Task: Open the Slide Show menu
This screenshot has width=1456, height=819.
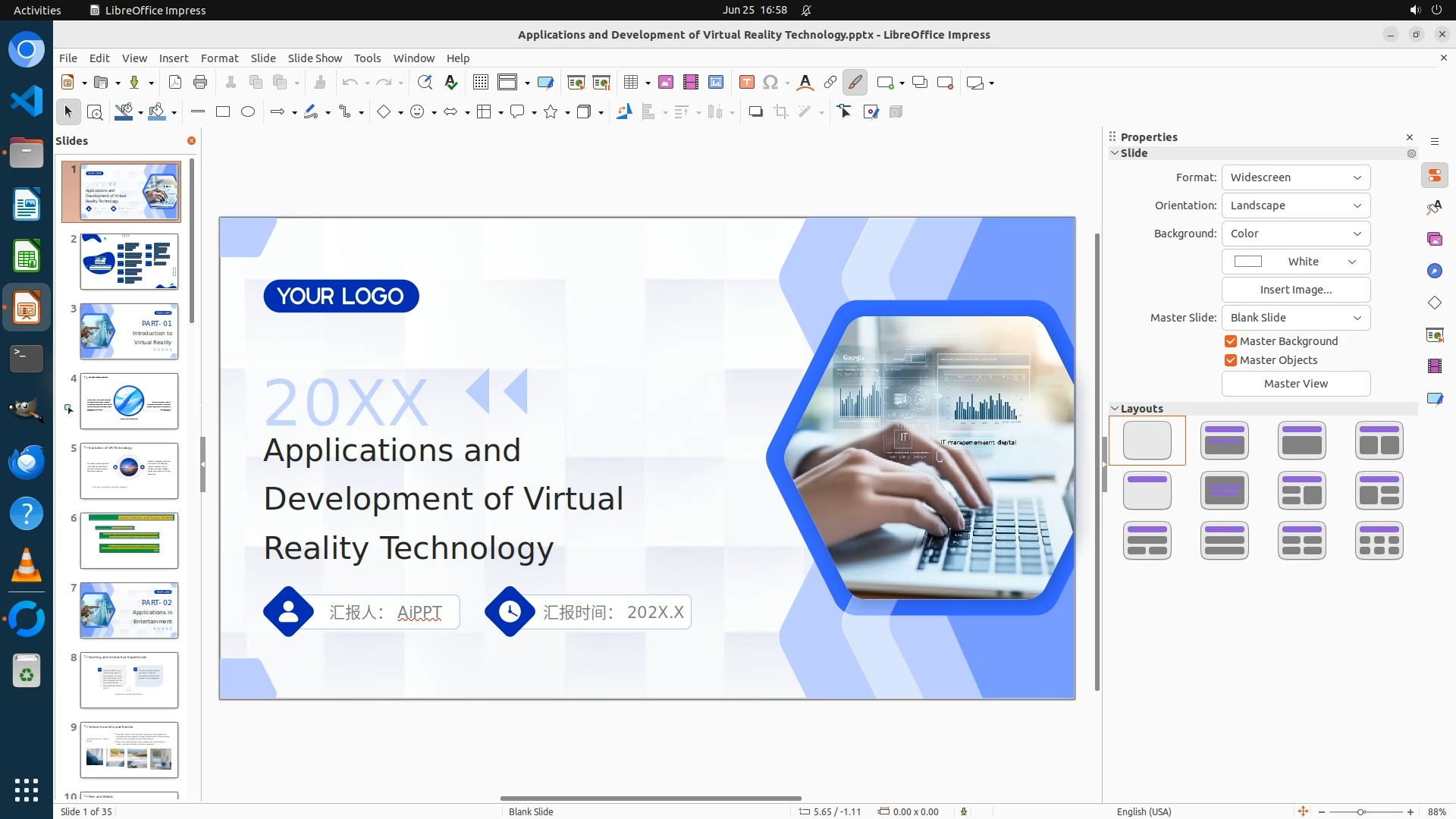Action: pos(315,58)
